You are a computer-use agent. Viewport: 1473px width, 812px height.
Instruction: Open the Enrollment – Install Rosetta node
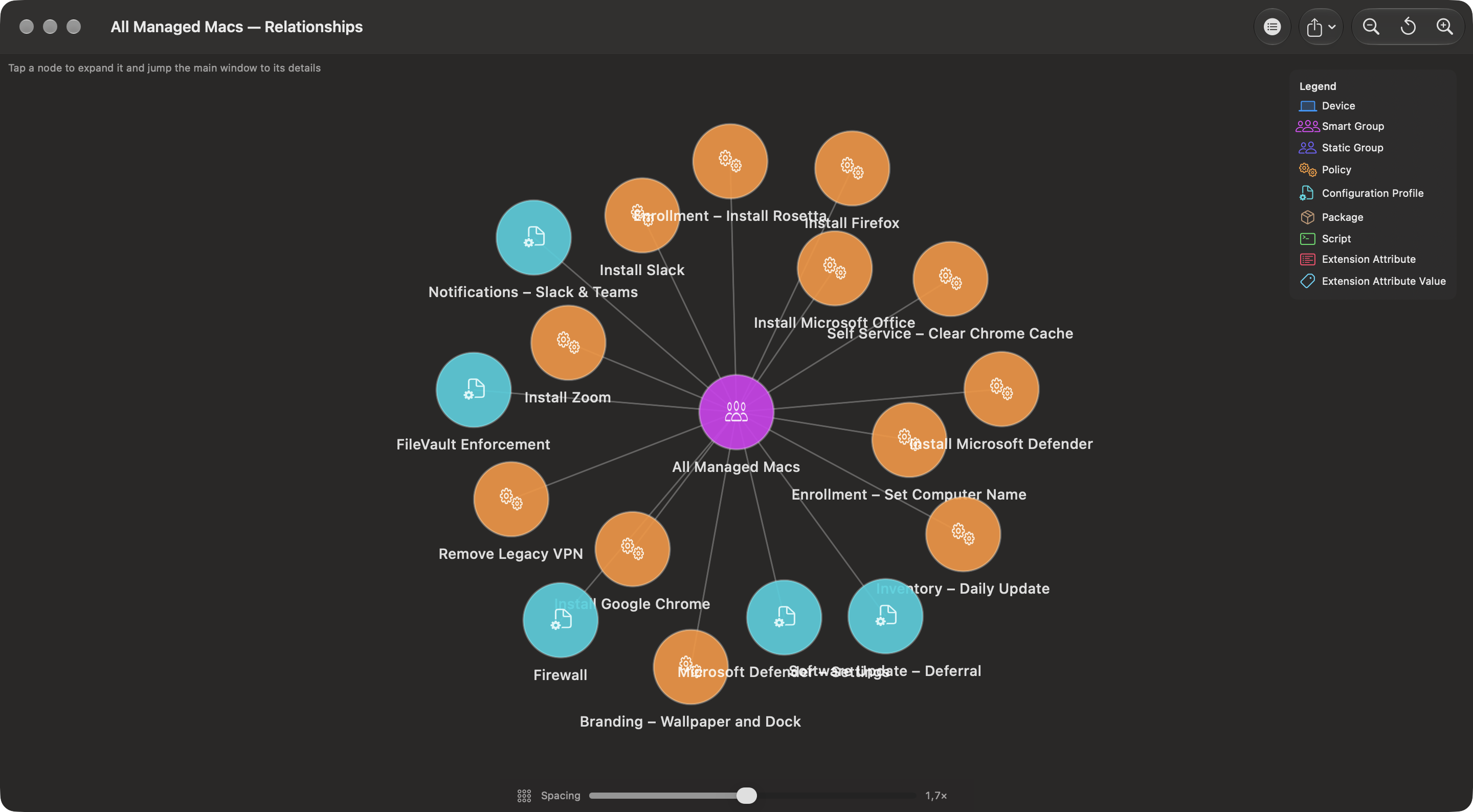click(730, 161)
